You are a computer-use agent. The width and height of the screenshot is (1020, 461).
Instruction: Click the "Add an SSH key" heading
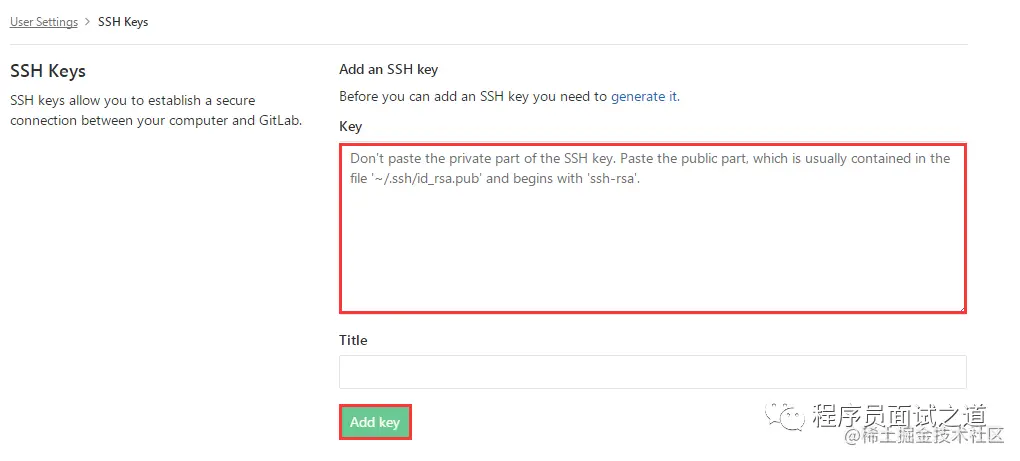pos(388,70)
